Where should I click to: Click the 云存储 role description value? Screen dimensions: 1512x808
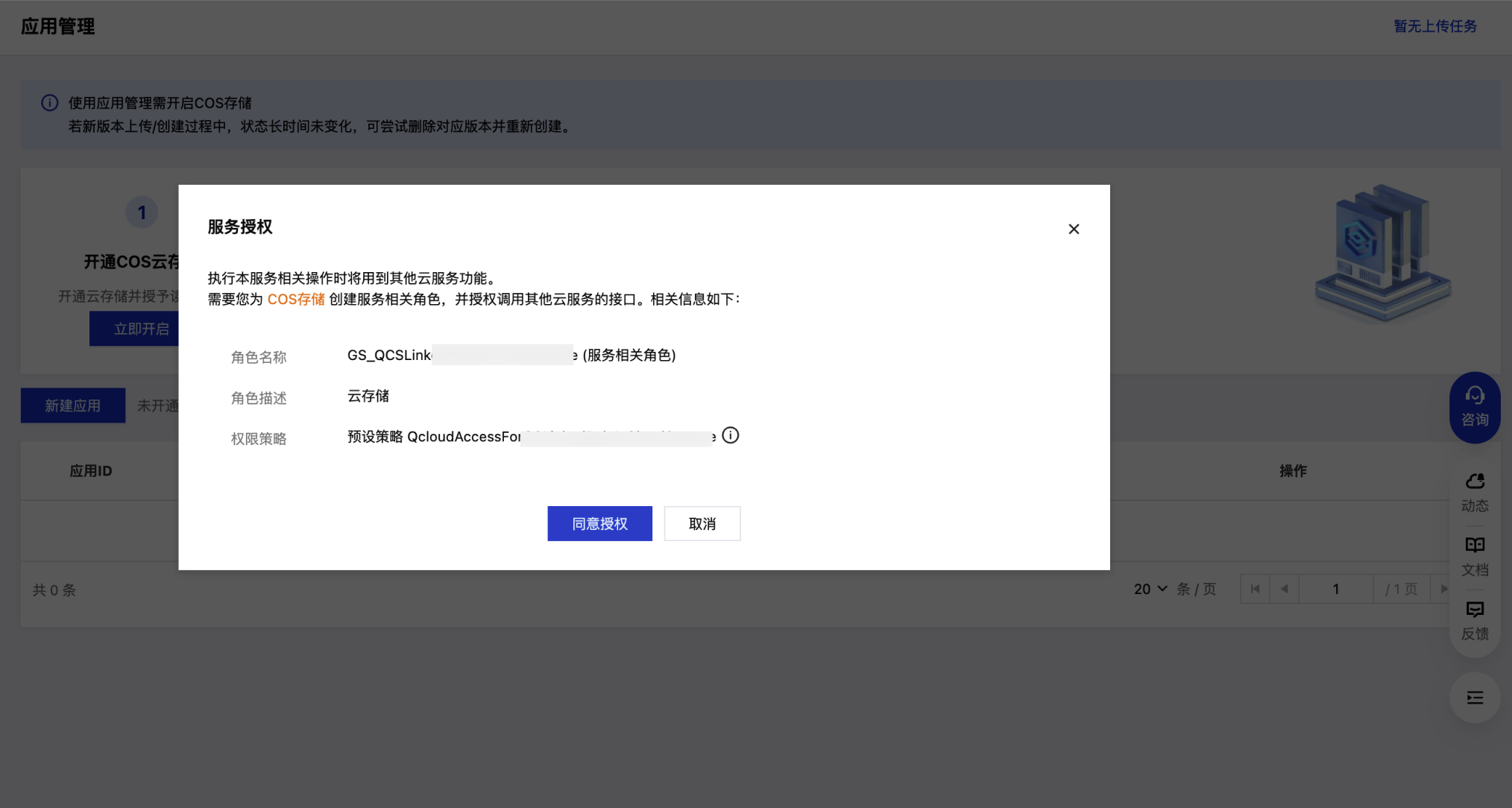(x=368, y=396)
